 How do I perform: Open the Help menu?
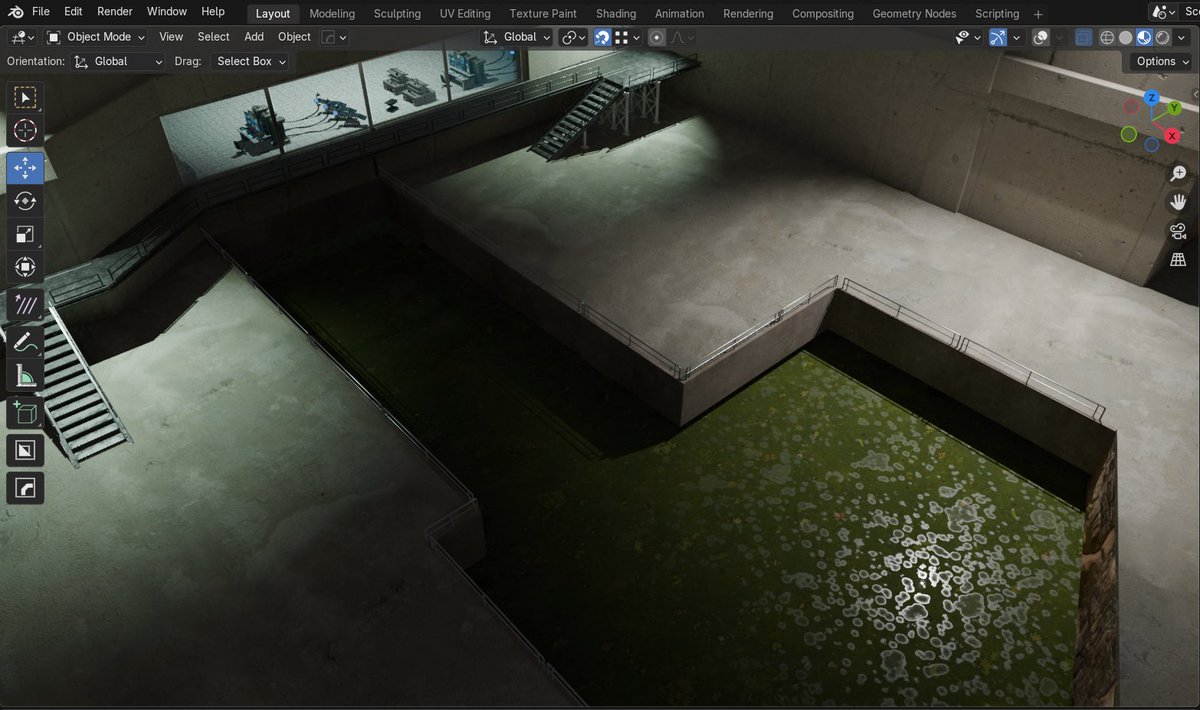point(213,12)
